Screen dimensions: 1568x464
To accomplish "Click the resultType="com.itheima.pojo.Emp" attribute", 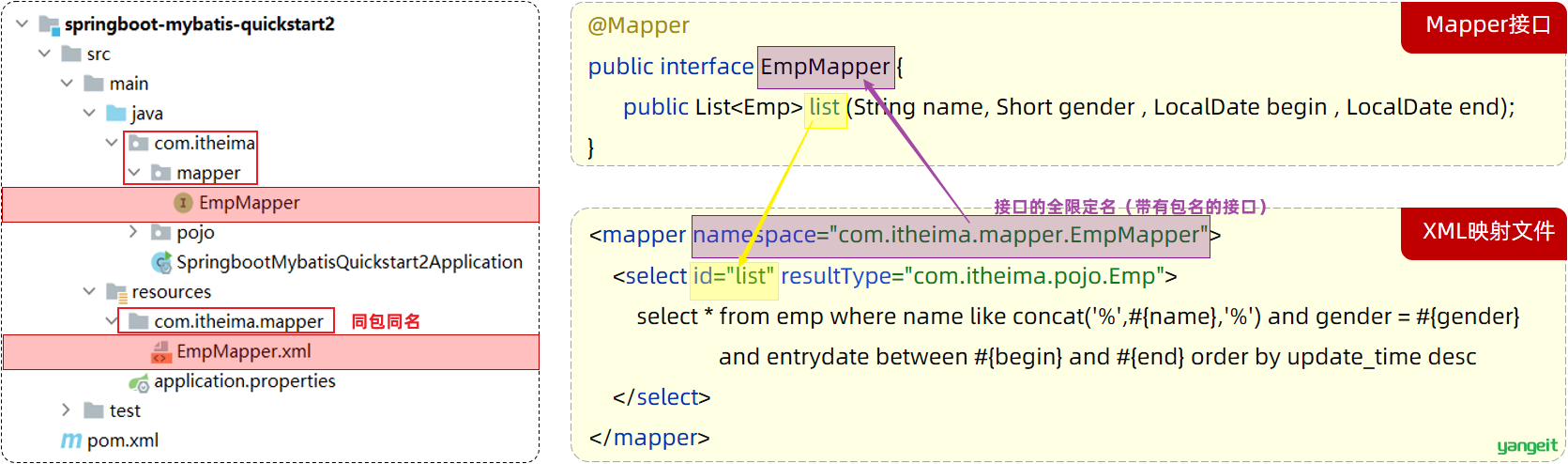I will [972, 276].
